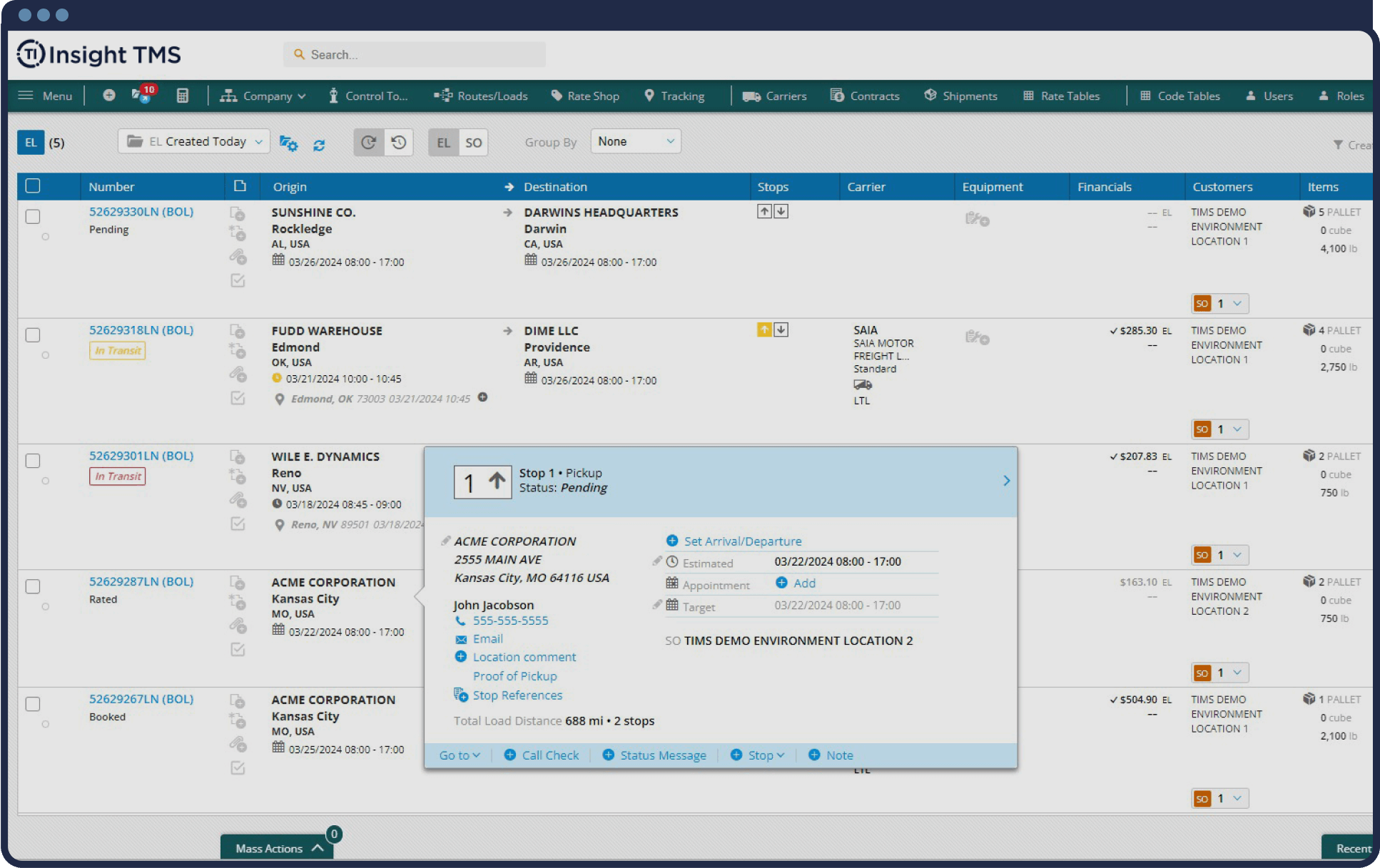The width and height of the screenshot is (1380, 868).
Task: Check the checkbox for load 52629318LN
Action: click(x=33, y=335)
